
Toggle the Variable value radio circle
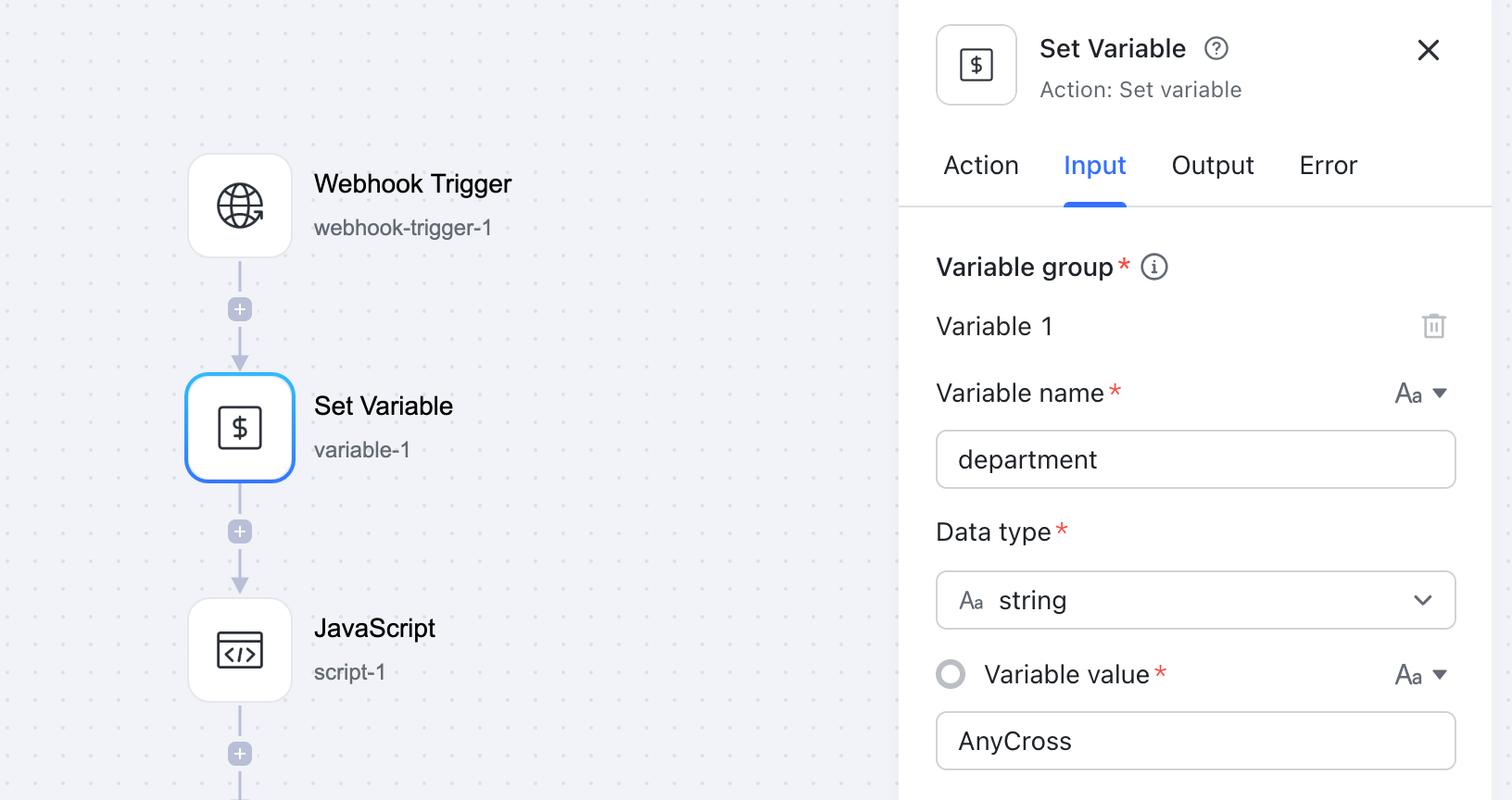pyautogui.click(x=951, y=674)
